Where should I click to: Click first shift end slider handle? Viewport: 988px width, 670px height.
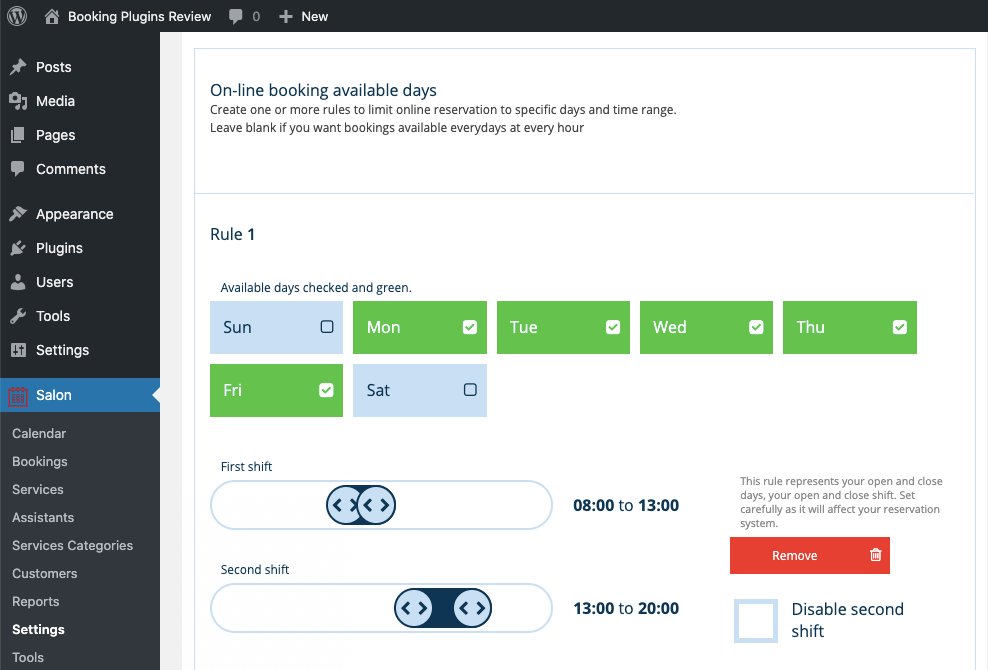click(x=377, y=505)
